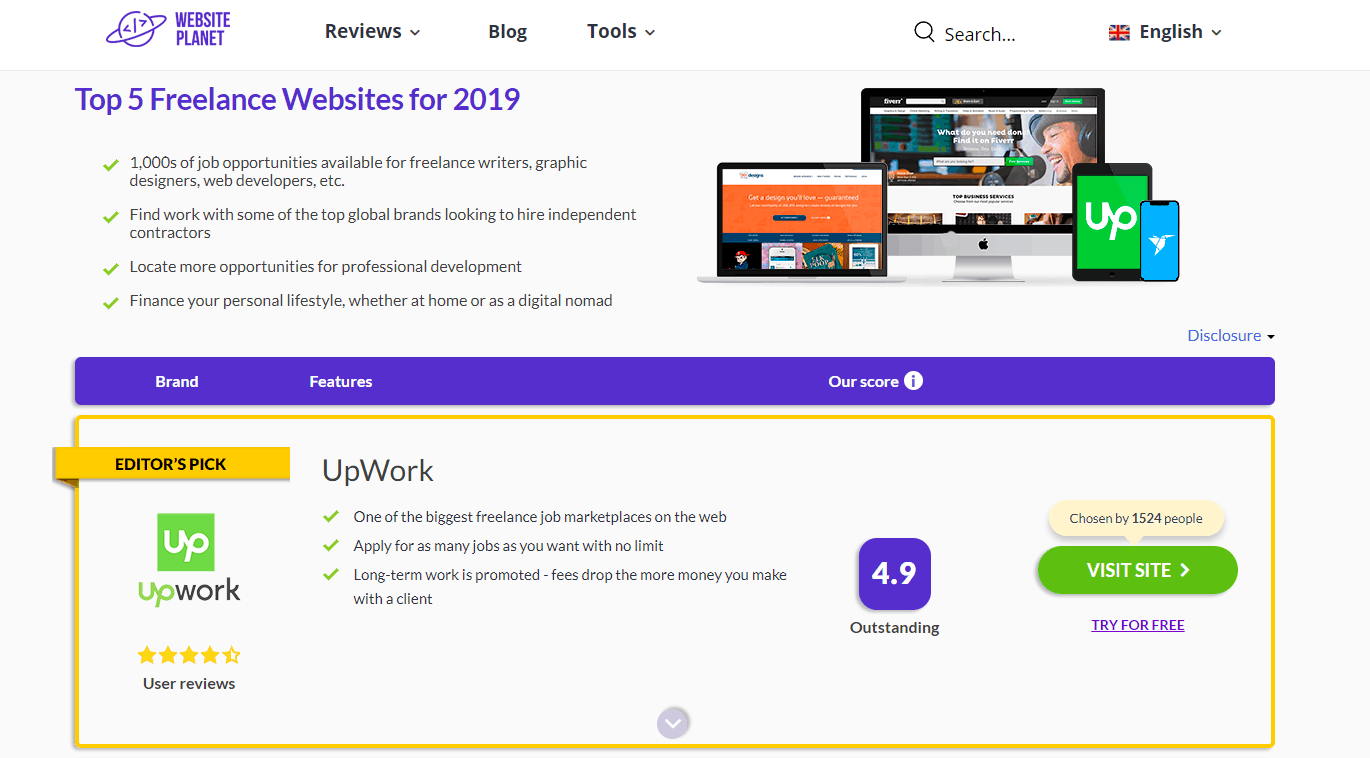This screenshot has width=1370, height=758.
Task: Click the Our score info icon
Action: pos(913,381)
